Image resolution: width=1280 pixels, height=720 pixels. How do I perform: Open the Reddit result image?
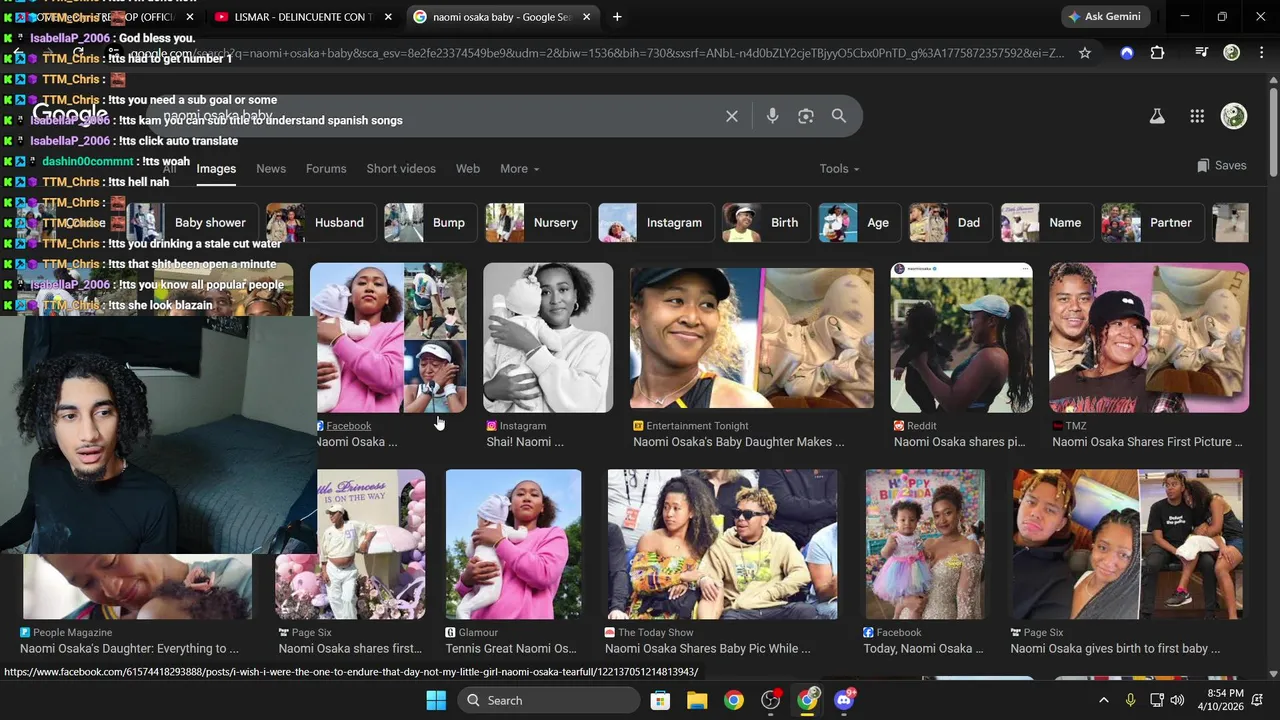pos(962,338)
